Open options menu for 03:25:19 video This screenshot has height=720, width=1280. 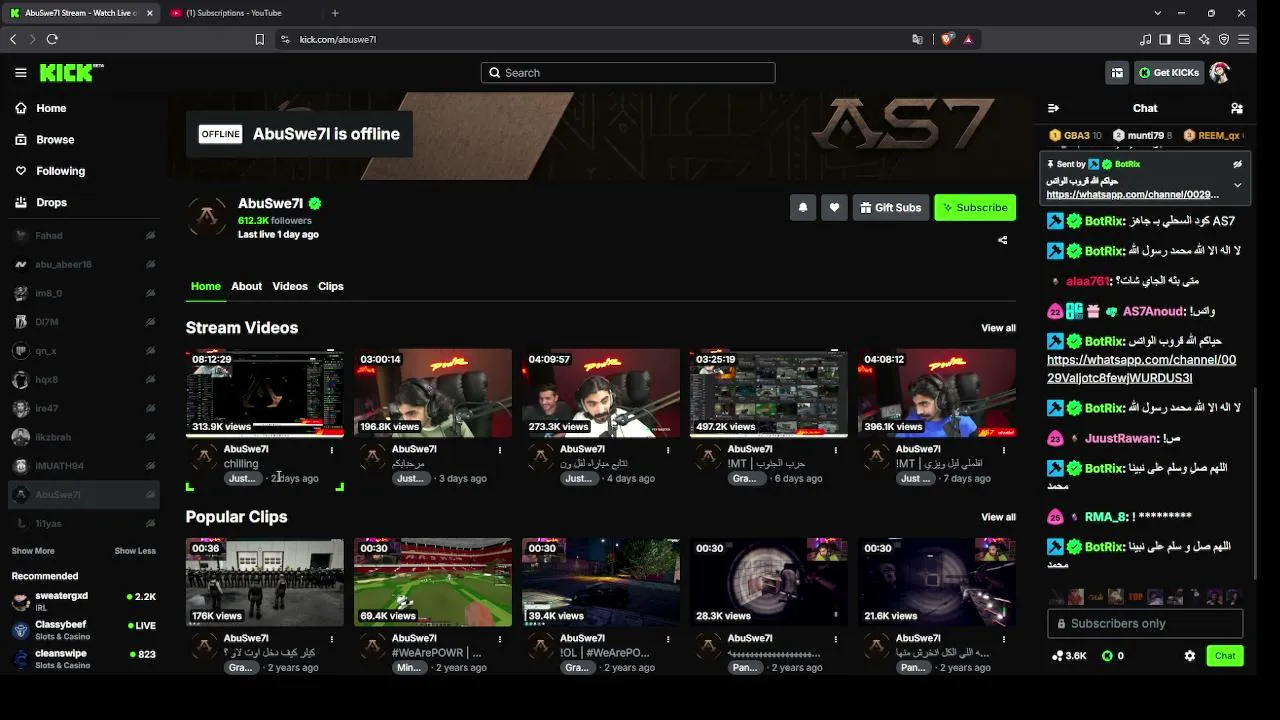(x=836, y=450)
